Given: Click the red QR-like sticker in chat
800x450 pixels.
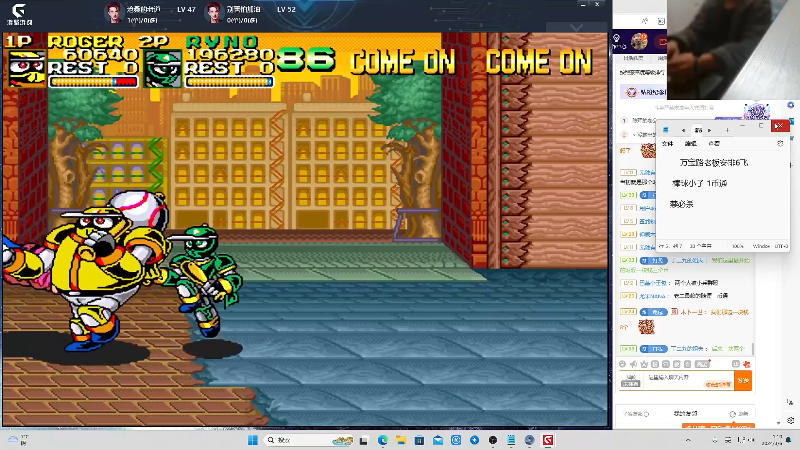Looking at the screenshot, I should (646, 327).
